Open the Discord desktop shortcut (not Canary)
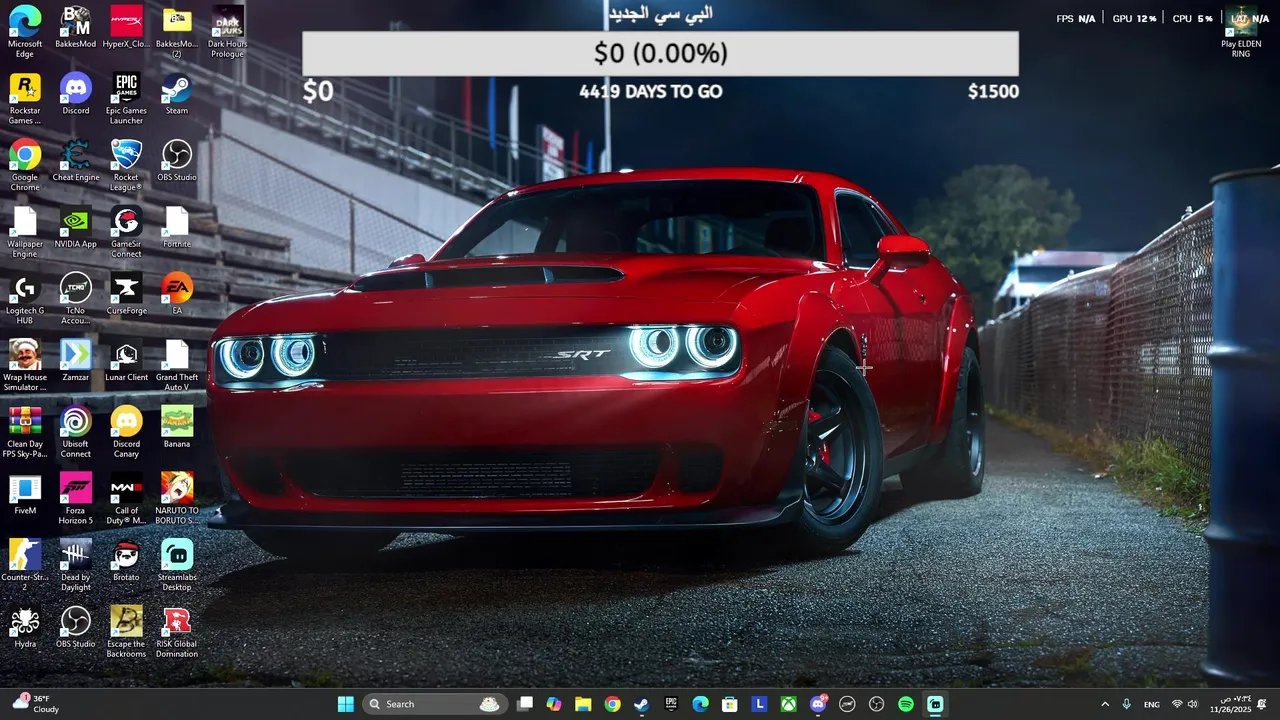The height and width of the screenshot is (720, 1280). click(75, 93)
